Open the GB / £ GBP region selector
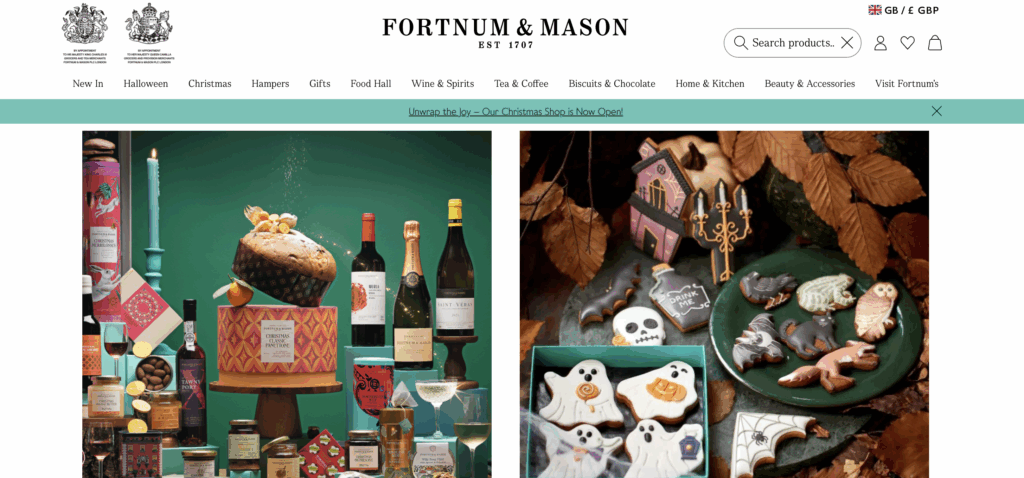Image resolution: width=1024 pixels, height=478 pixels. (903, 10)
